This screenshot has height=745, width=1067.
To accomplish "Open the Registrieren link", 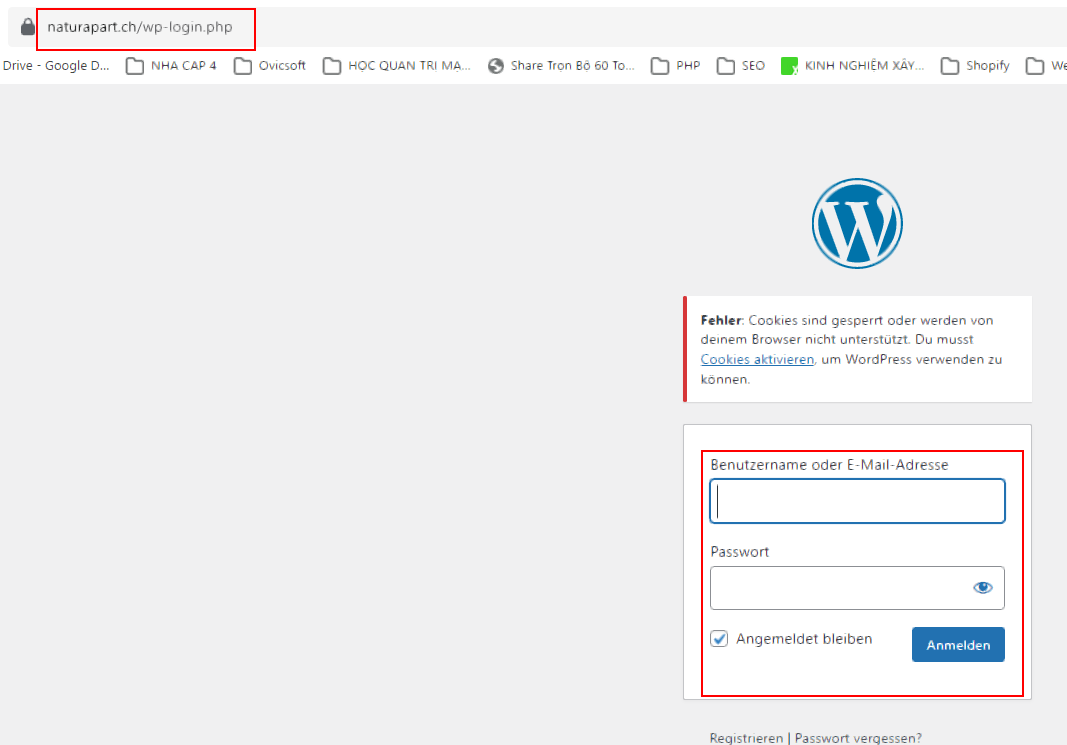I will coord(746,738).
